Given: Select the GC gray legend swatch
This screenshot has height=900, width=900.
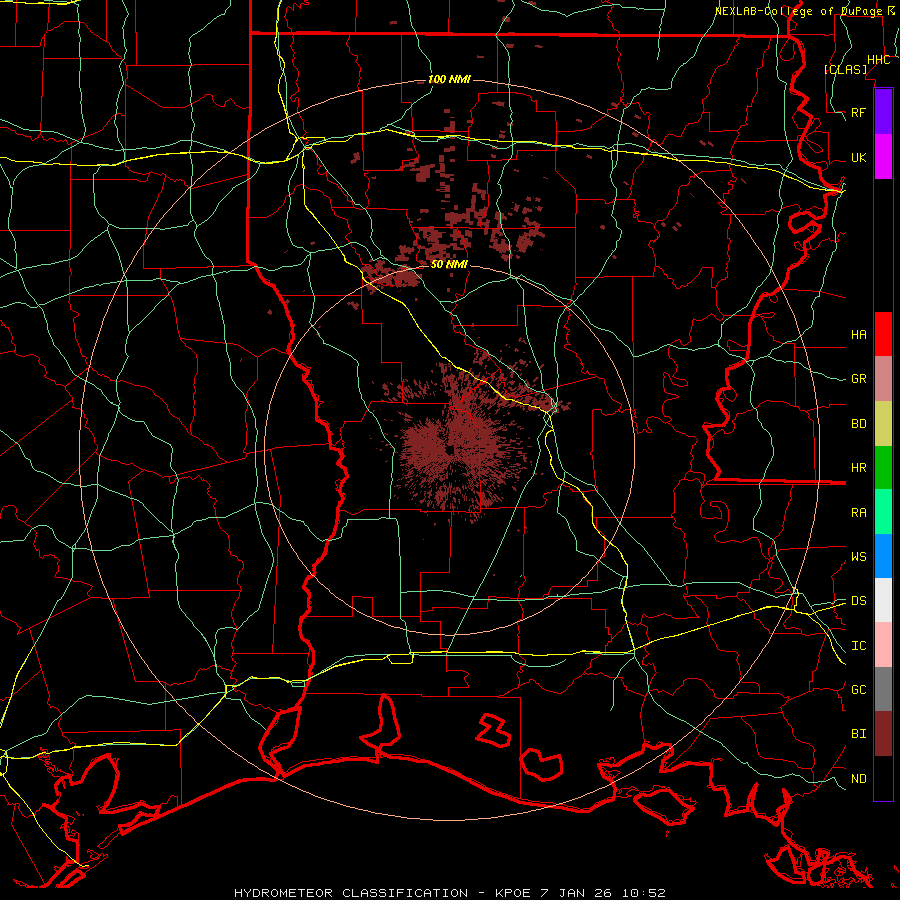Looking at the screenshot, I should coord(883,689).
